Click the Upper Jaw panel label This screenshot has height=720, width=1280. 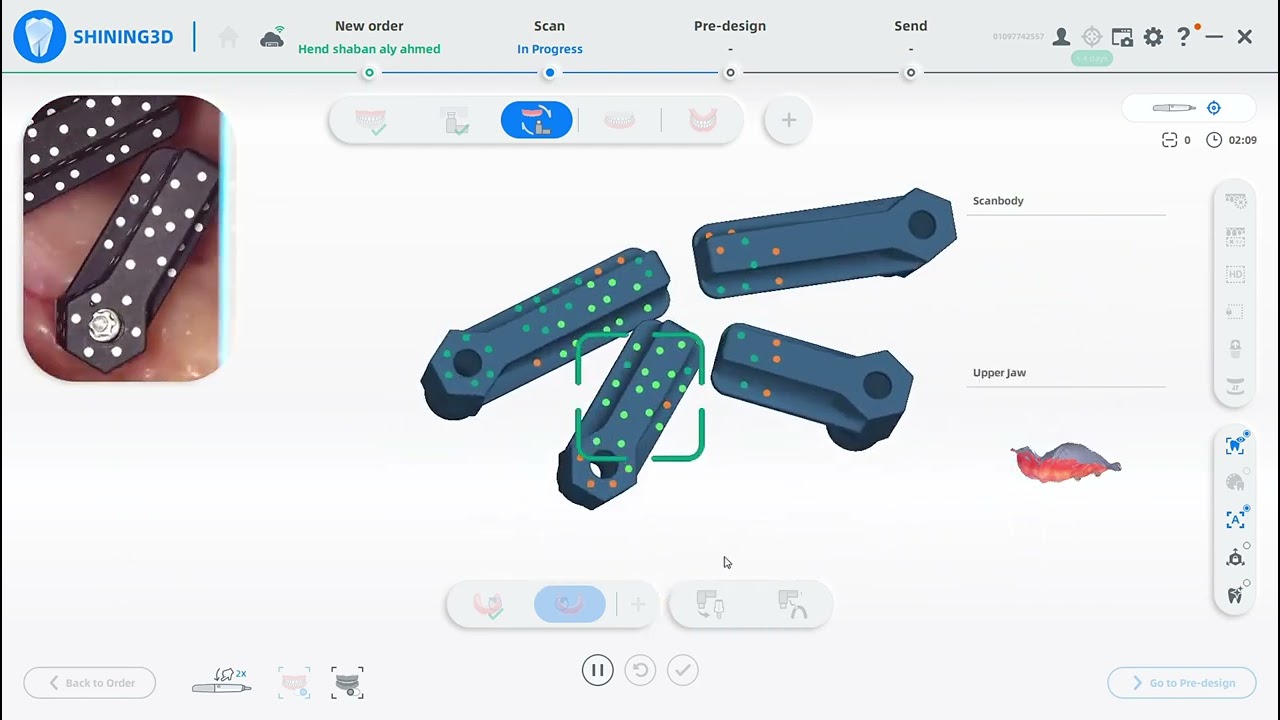(x=999, y=373)
